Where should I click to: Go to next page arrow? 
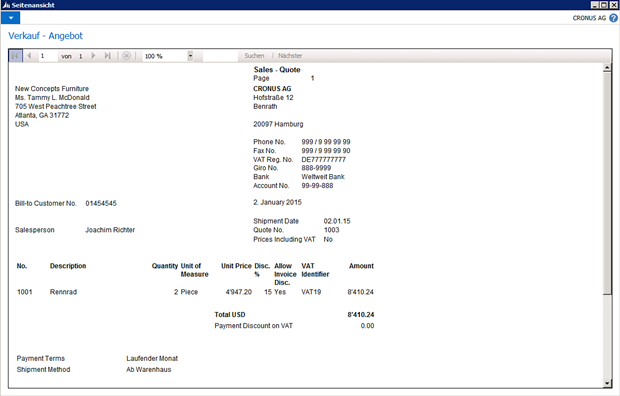93,56
